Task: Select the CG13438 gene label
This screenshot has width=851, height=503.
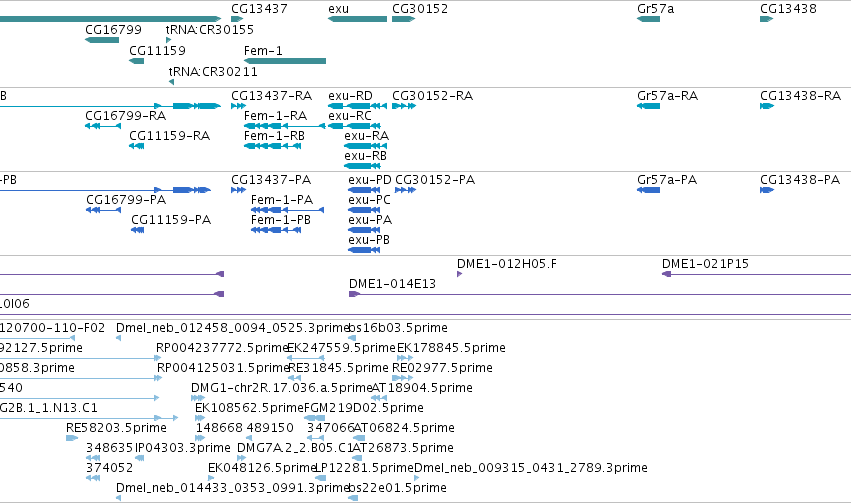Action: [788, 9]
